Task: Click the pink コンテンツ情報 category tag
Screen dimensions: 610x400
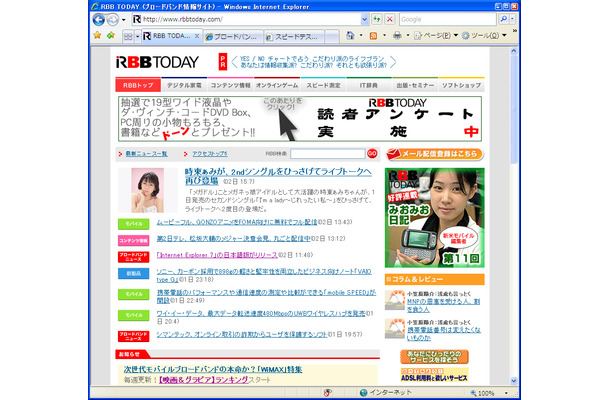Action: [x=133, y=240]
